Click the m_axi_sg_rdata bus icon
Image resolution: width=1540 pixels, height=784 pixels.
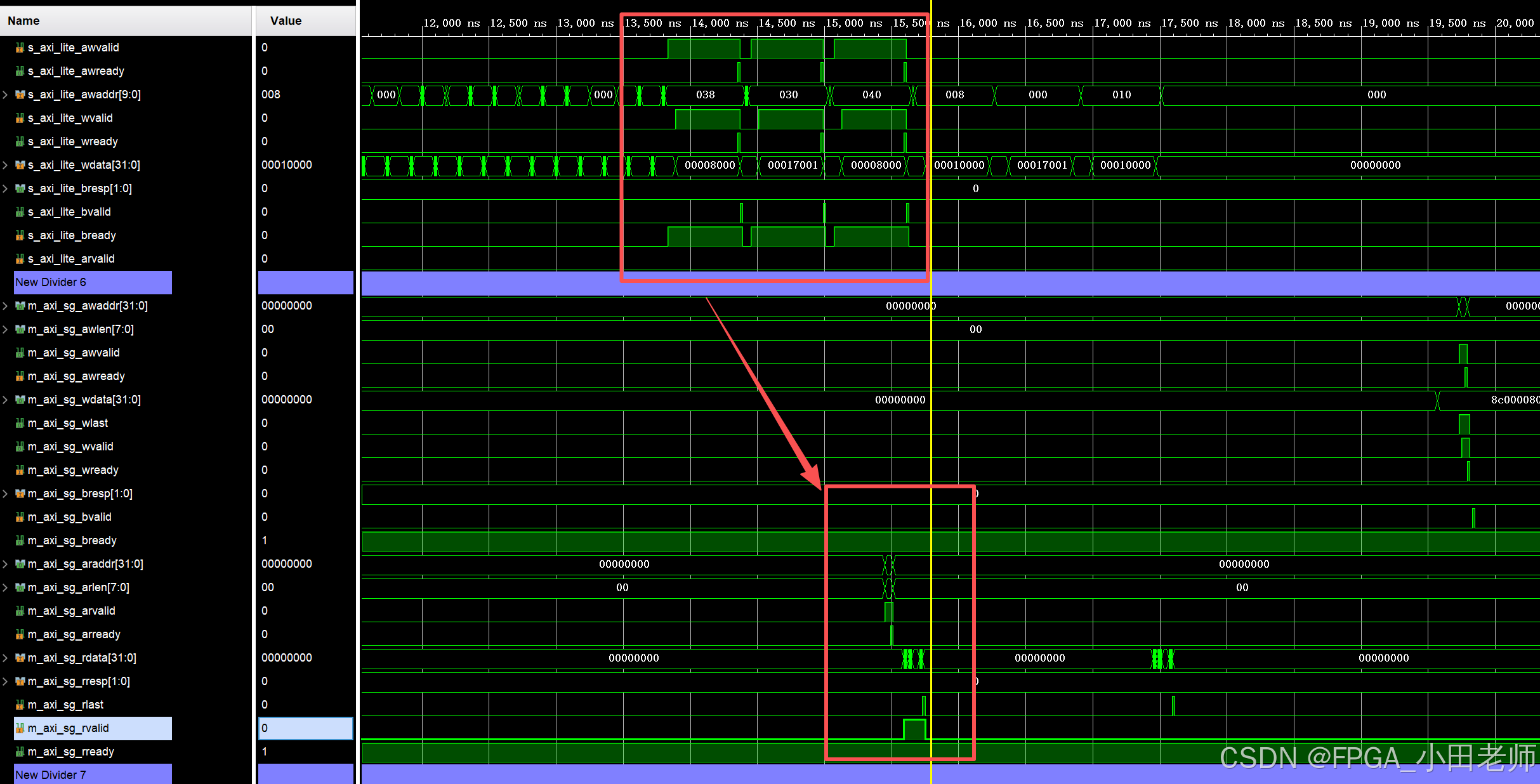click(x=20, y=658)
